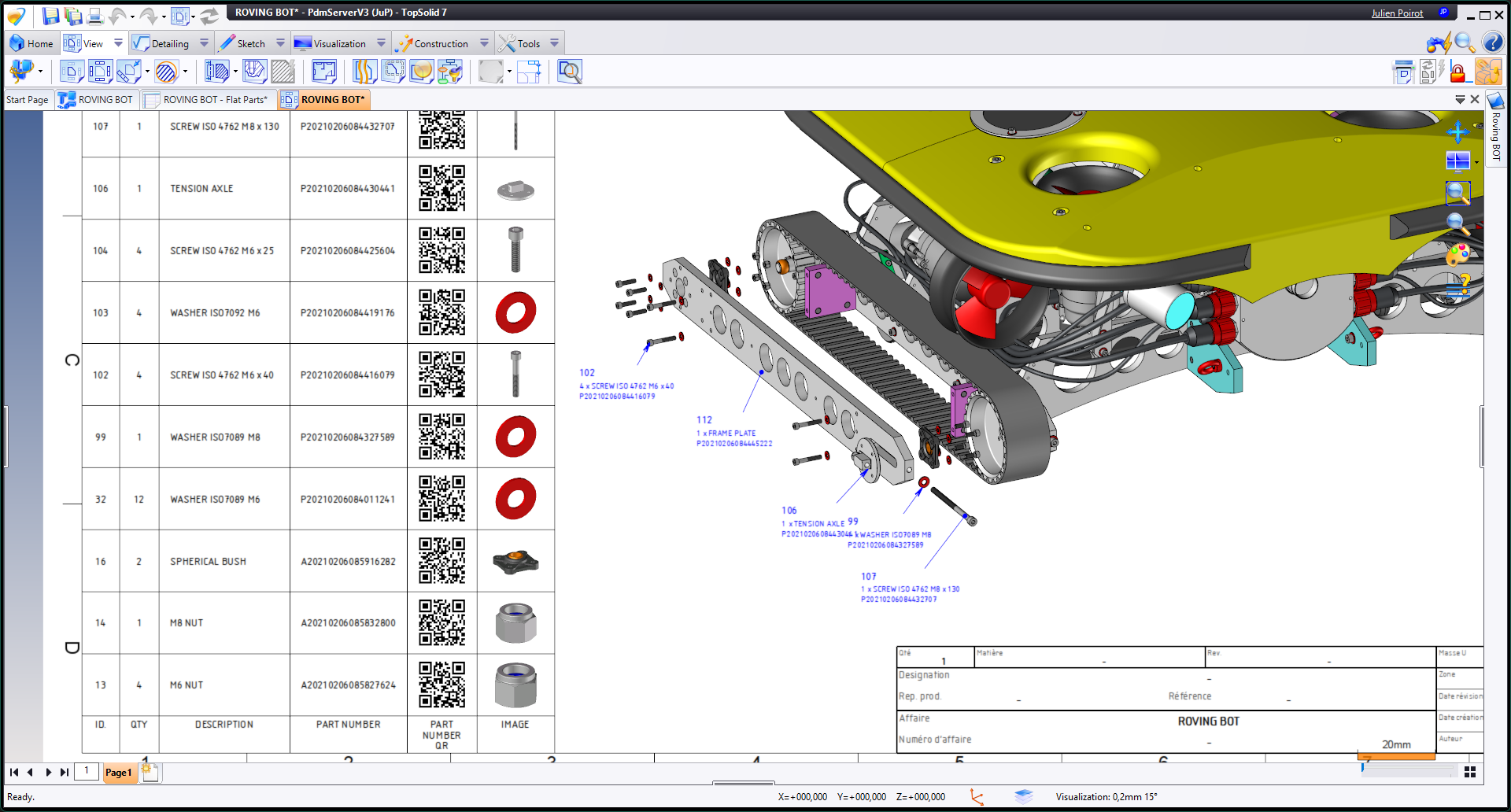Click the bill of material tree icon

[449, 72]
